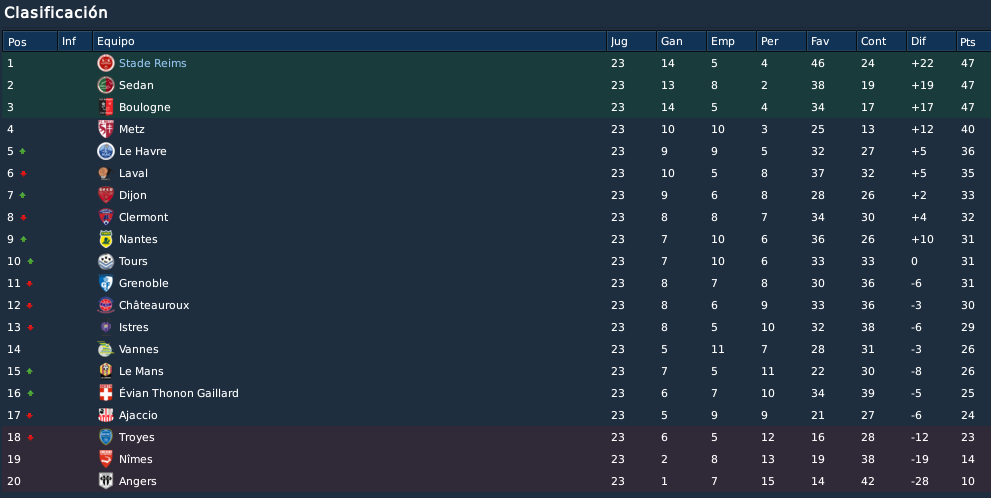Click the Sedan club crest icon
Screen dimensions: 991x498
(x=106, y=85)
